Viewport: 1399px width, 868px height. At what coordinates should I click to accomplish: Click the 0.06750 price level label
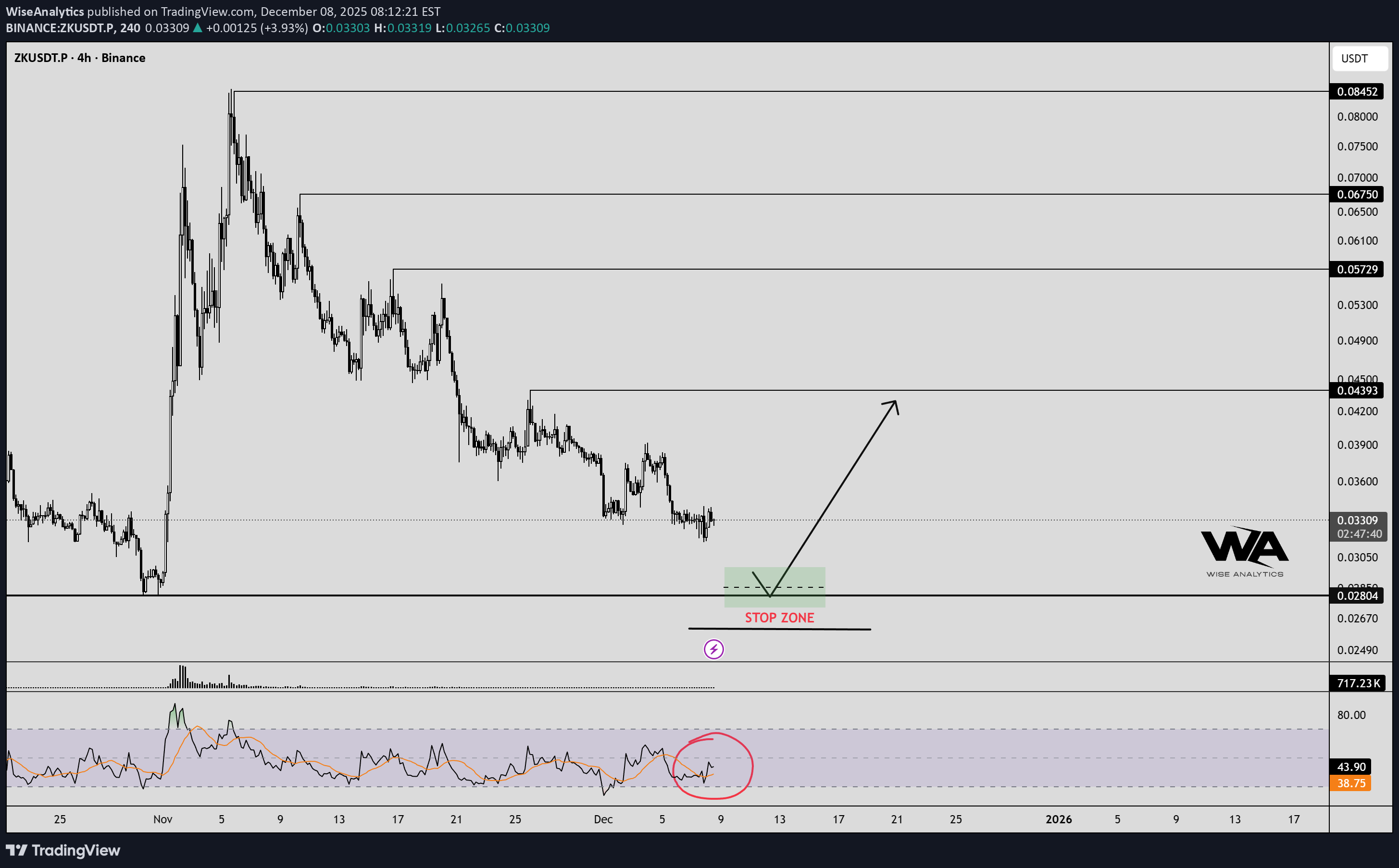[1357, 195]
